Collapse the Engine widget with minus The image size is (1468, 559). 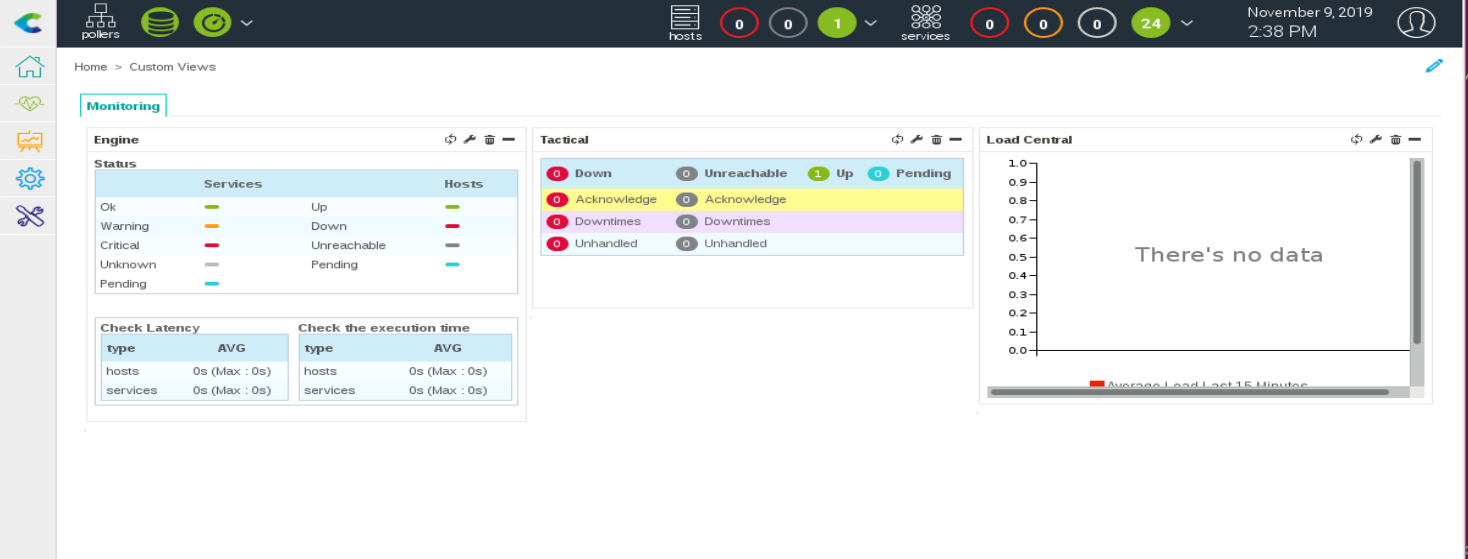tap(509, 140)
